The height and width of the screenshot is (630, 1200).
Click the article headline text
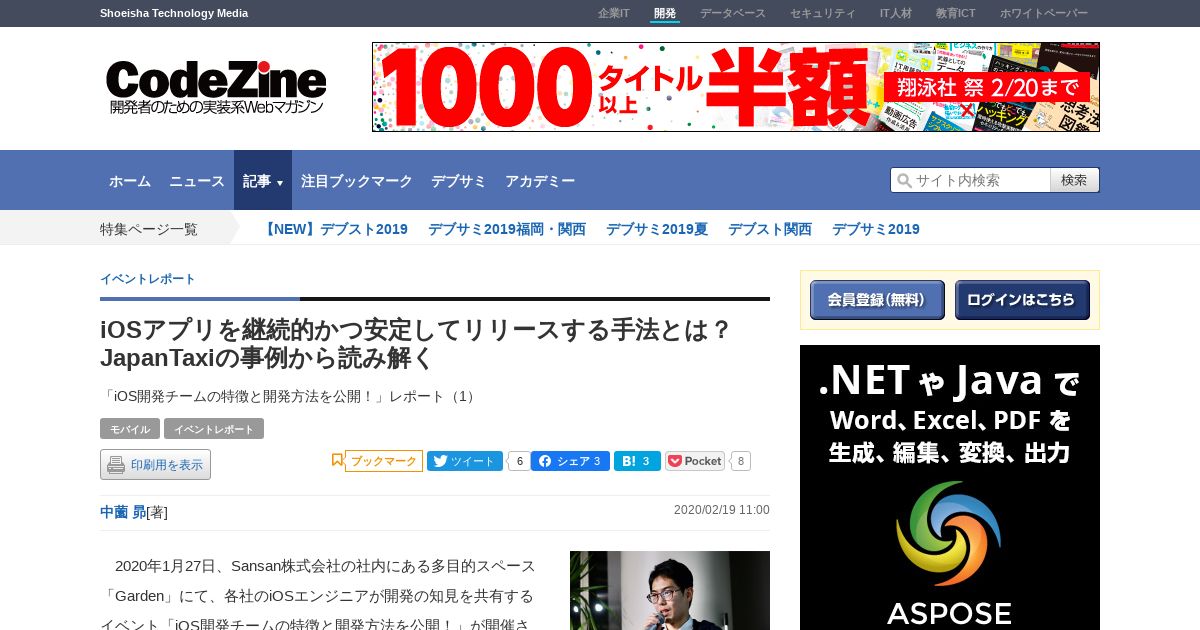(x=417, y=344)
